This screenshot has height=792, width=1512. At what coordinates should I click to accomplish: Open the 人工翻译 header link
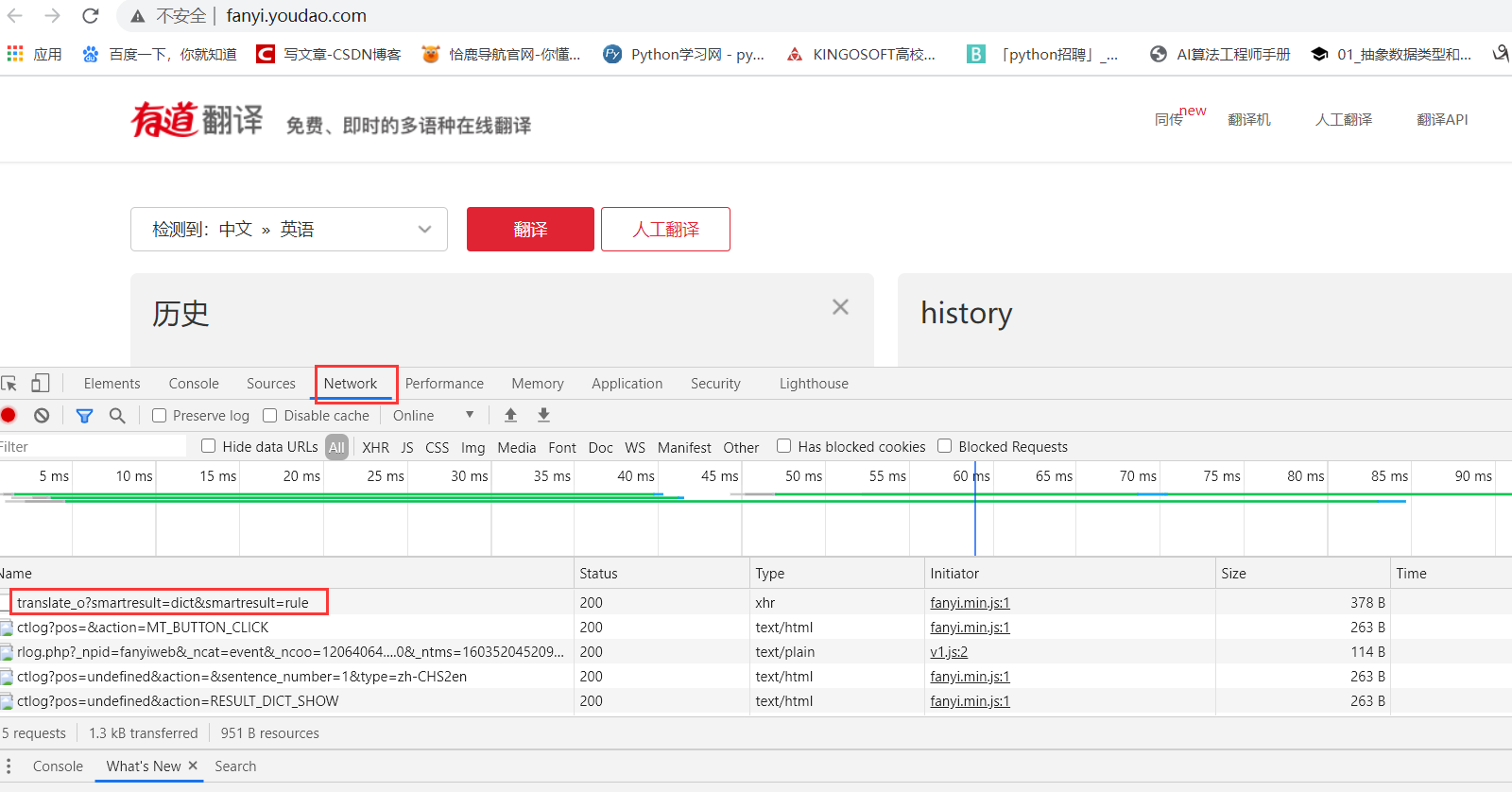1343,119
